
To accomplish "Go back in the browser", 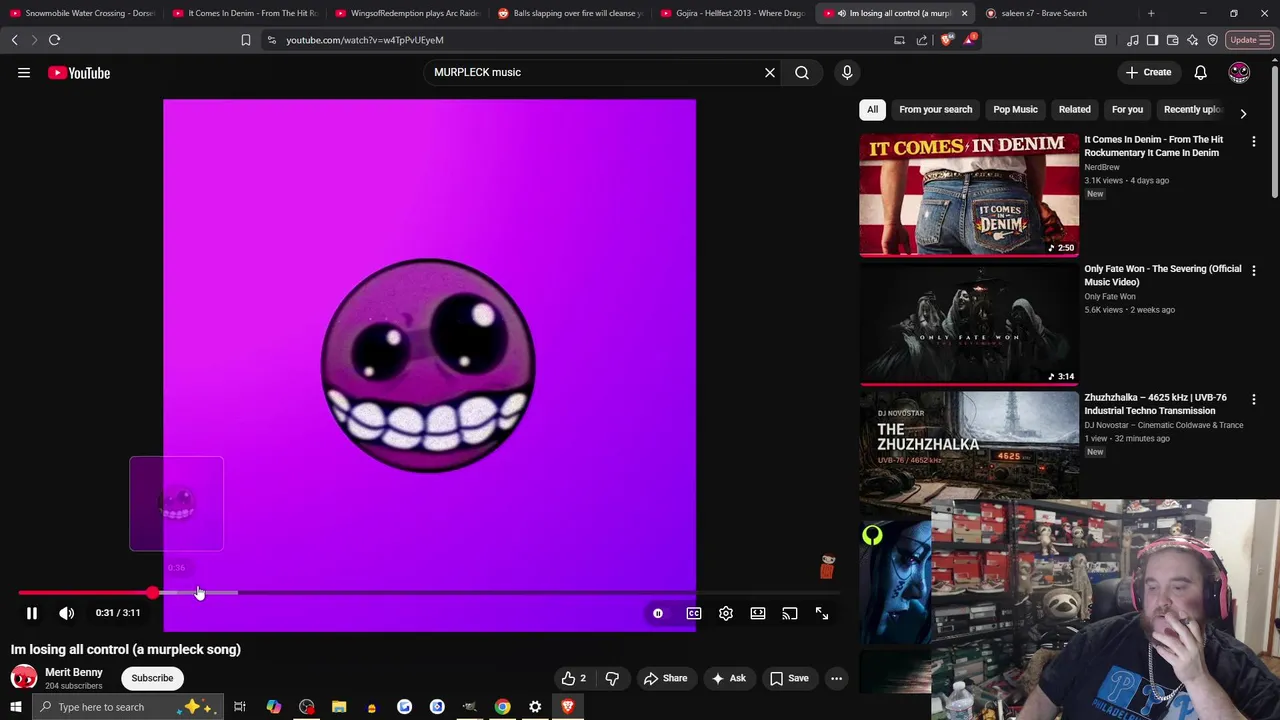I will point(14,40).
